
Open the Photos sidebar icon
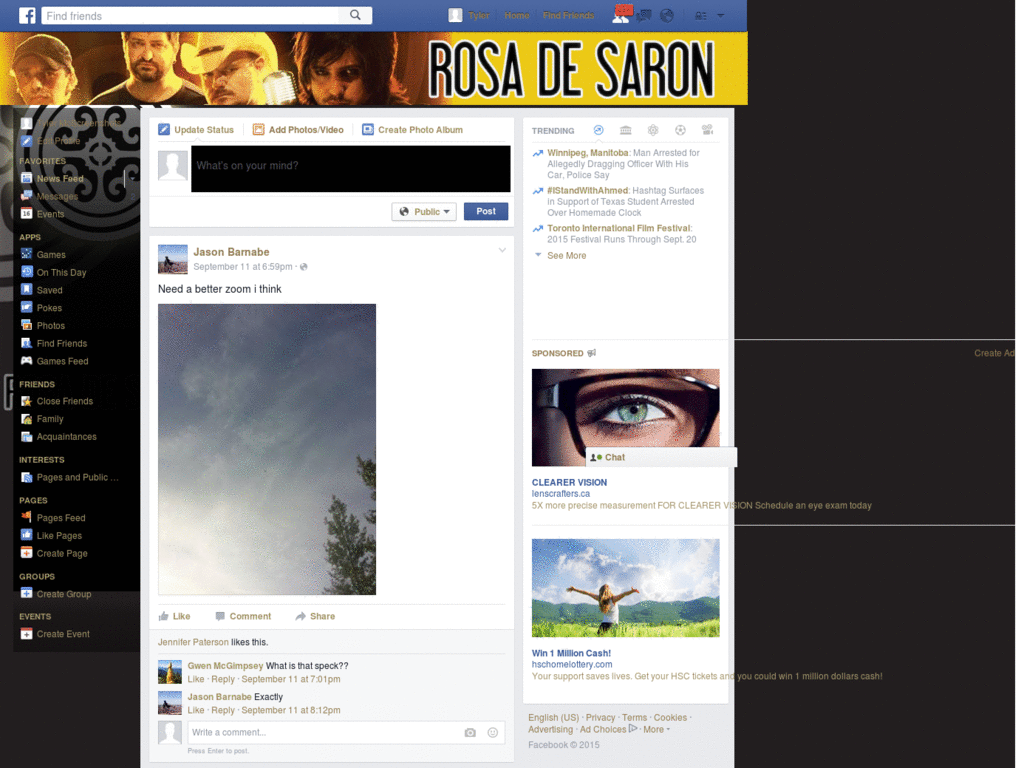point(27,325)
